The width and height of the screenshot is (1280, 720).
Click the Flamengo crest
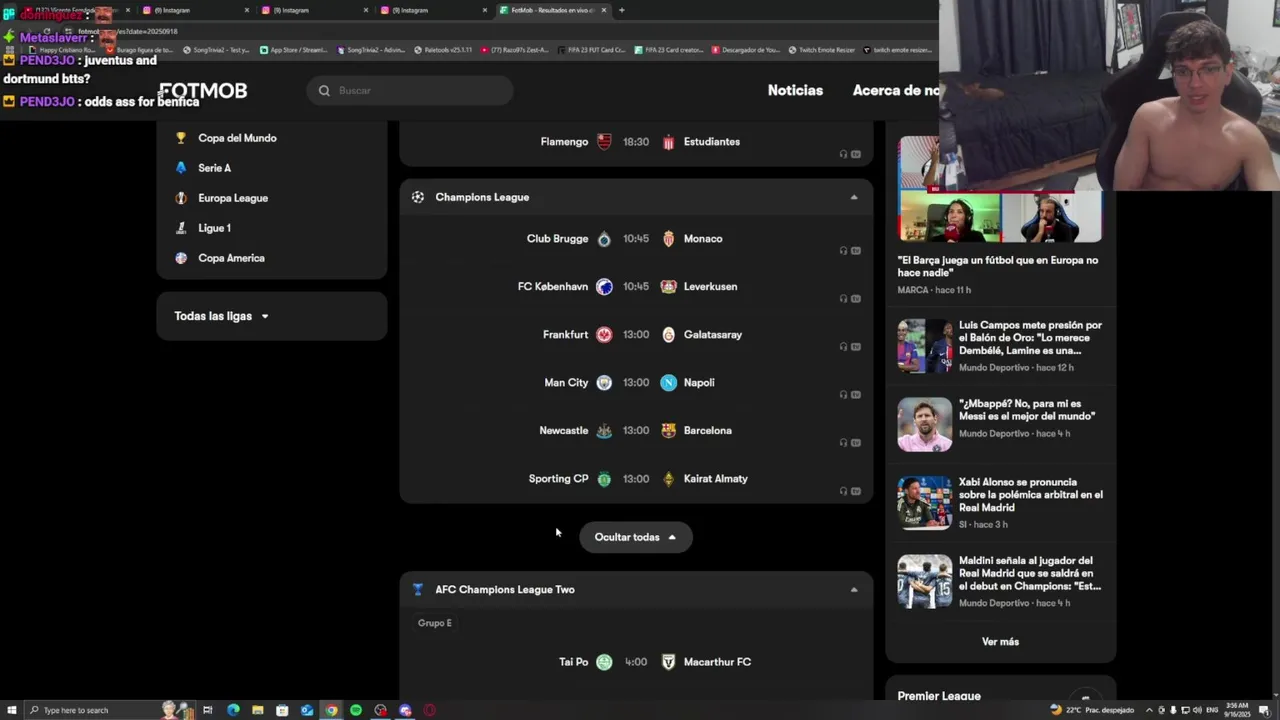tap(604, 142)
